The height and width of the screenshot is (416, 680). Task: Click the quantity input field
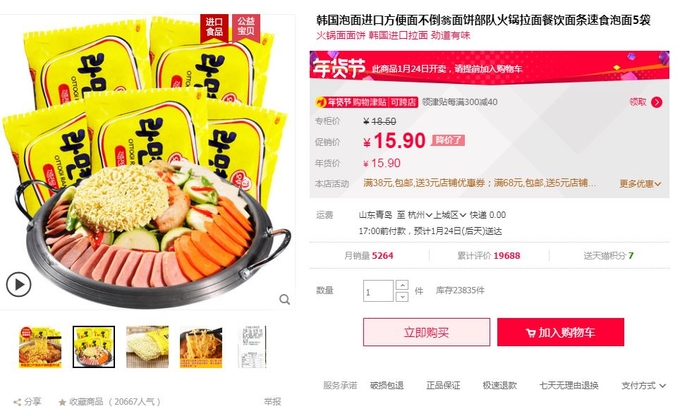click(x=378, y=291)
